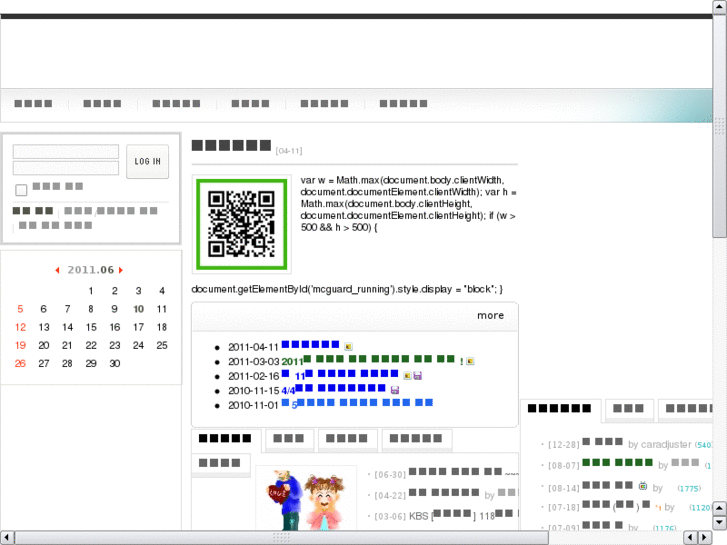The height and width of the screenshot is (545, 727).
Task: Select third tab under notices panel
Action: (346, 439)
